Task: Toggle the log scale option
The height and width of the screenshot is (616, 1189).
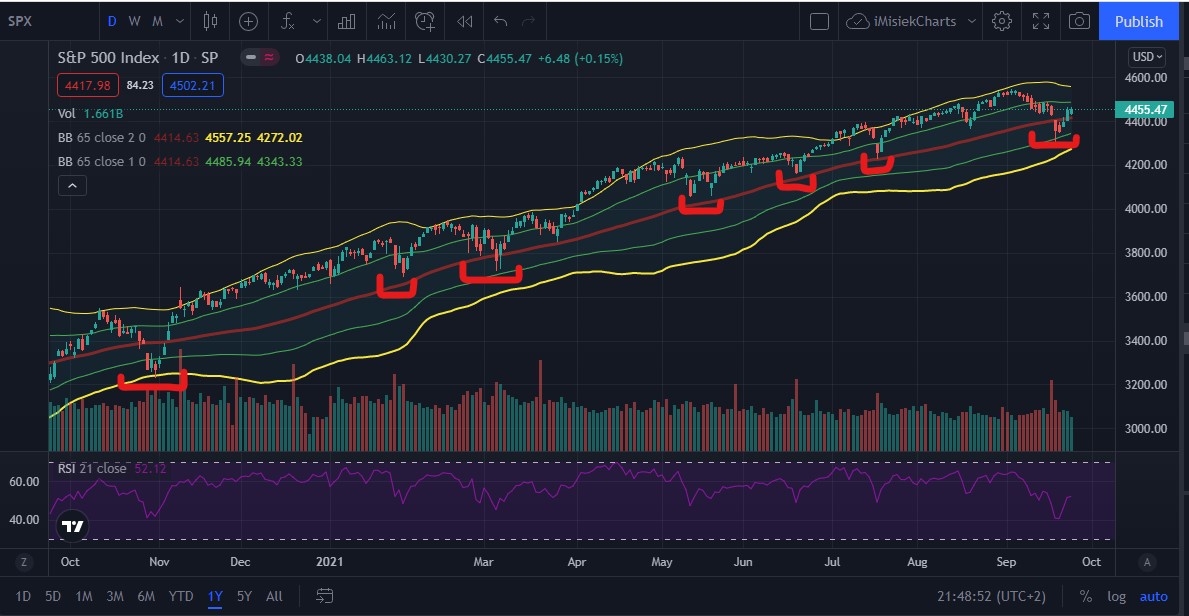Action: coord(1116,596)
